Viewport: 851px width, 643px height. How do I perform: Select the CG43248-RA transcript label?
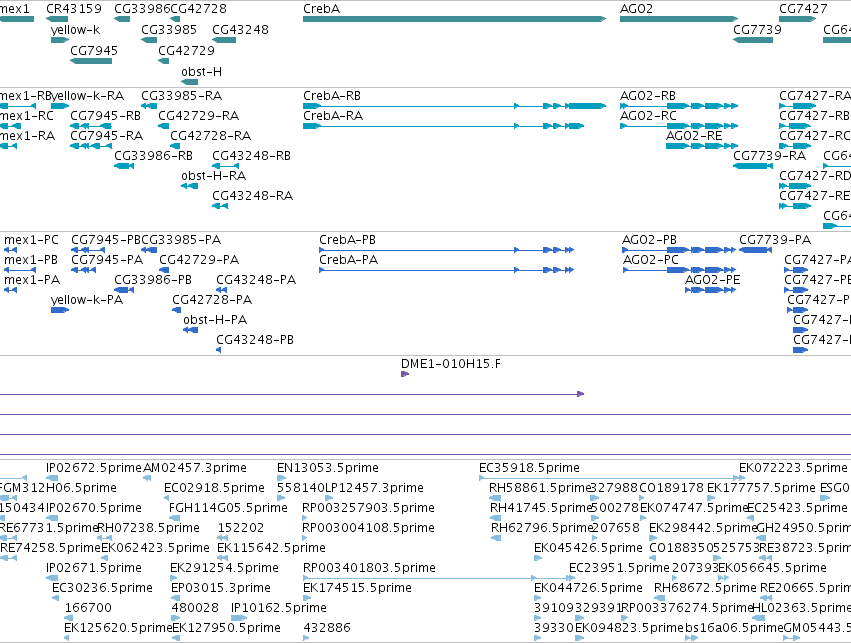(x=252, y=196)
